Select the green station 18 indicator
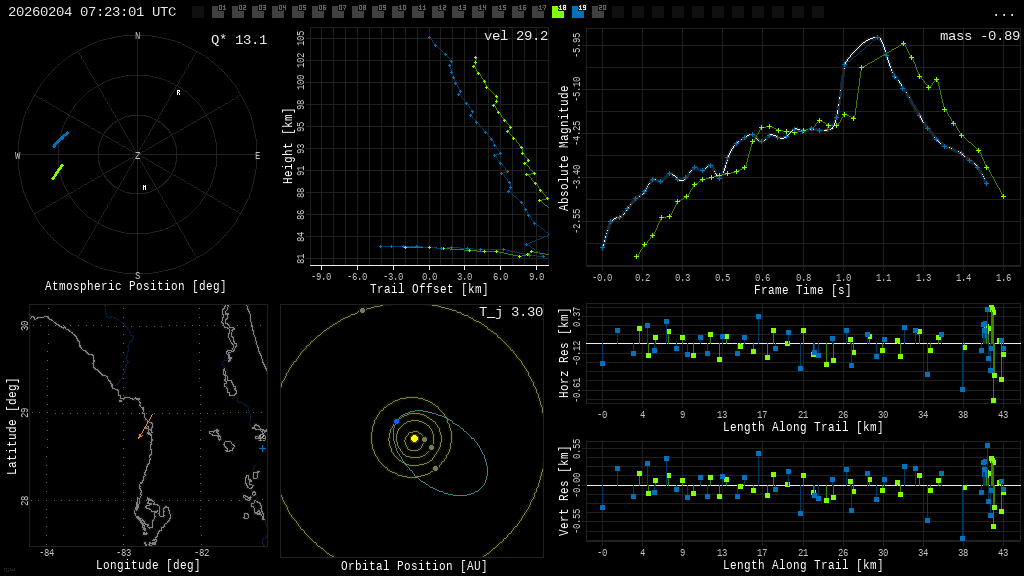Image resolution: width=1024 pixels, height=576 pixels. pos(558,12)
